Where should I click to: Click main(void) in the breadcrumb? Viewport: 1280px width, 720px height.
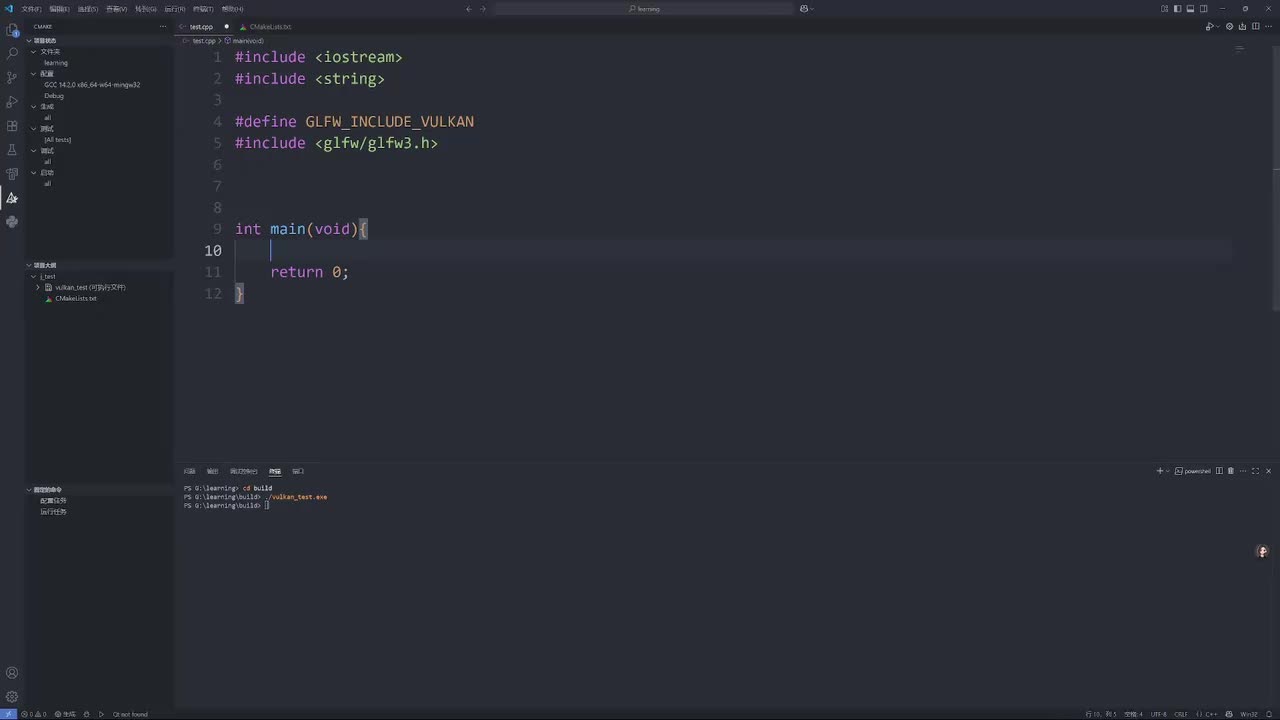[x=246, y=41]
